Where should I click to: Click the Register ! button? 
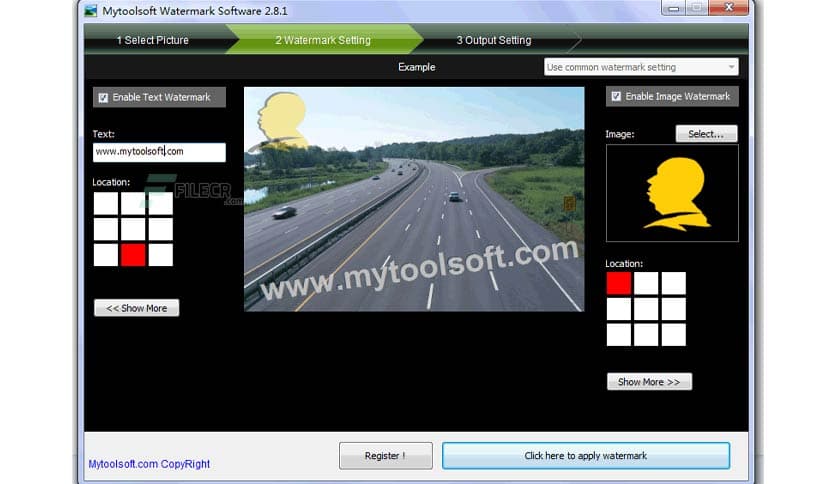point(385,456)
